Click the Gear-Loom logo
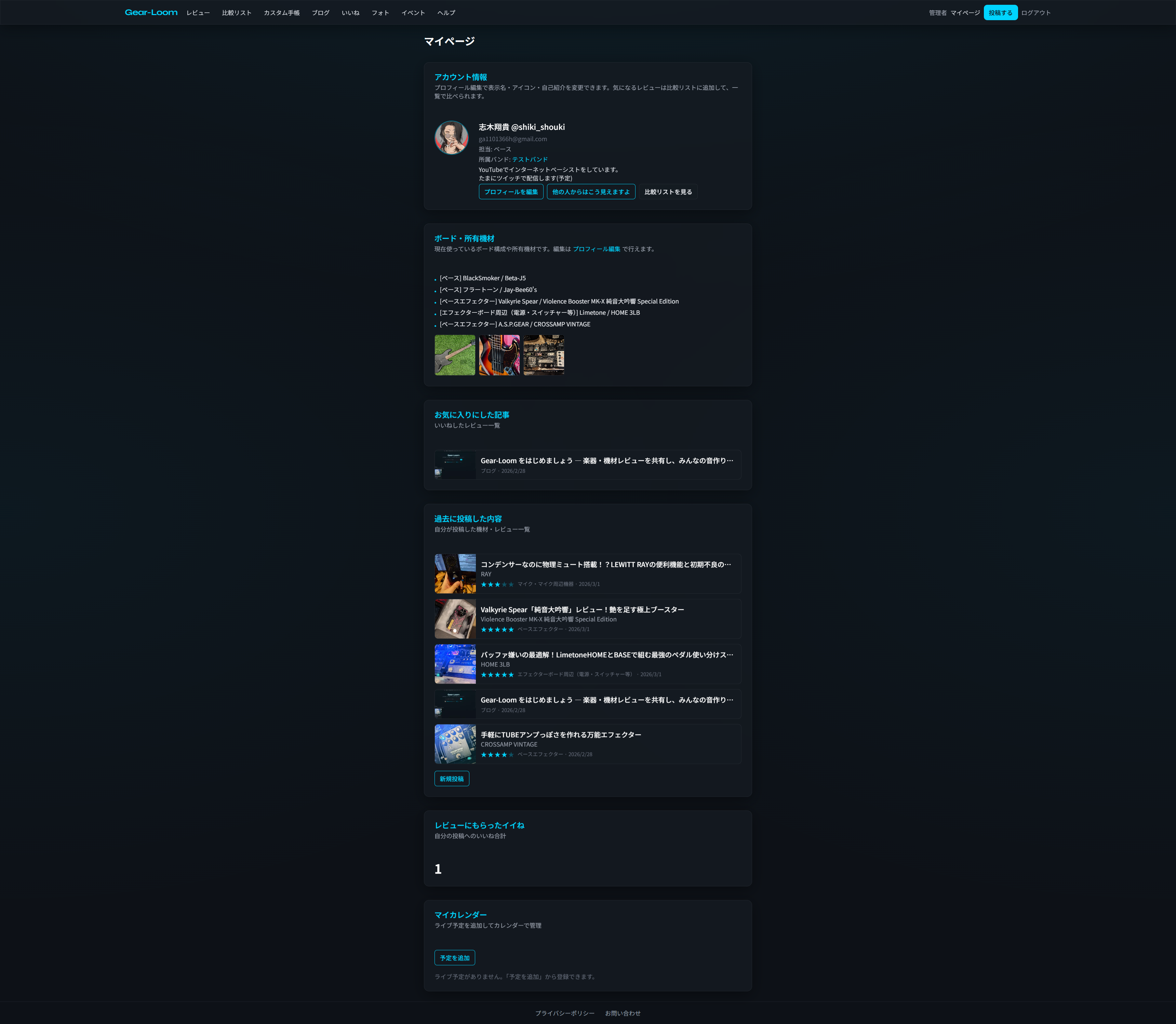 click(151, 13)
